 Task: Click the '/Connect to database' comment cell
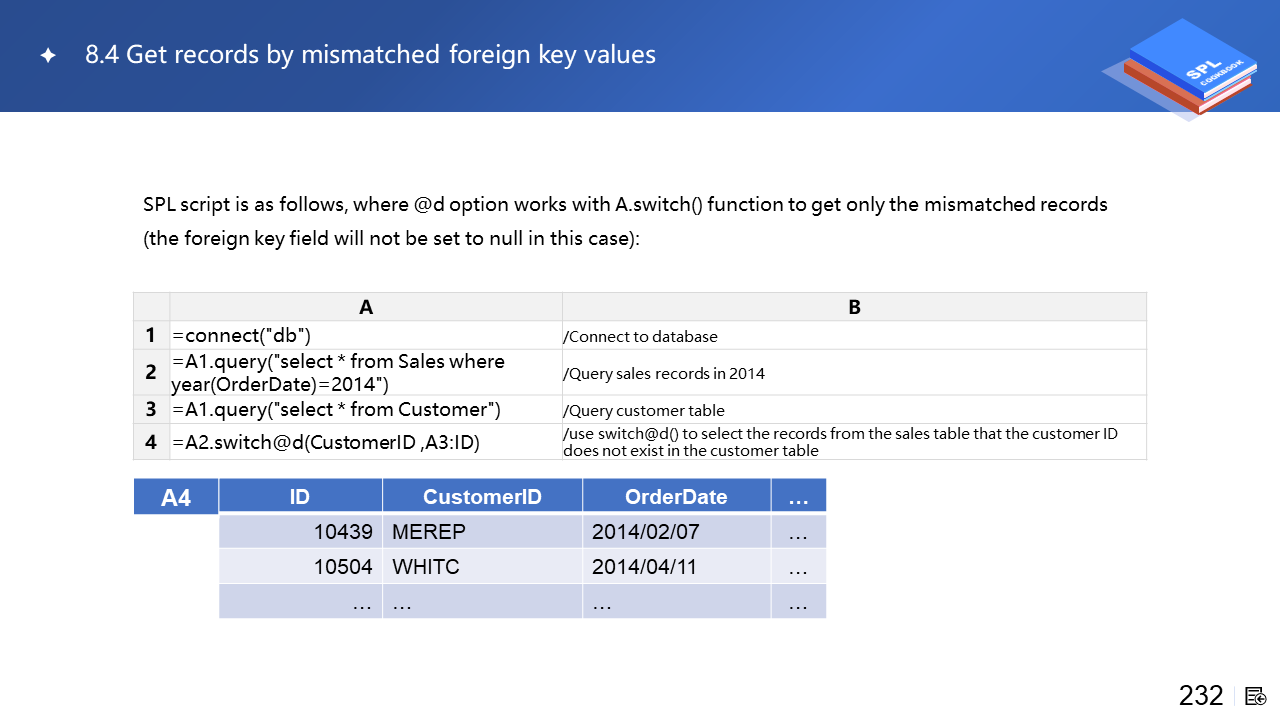[x=854, y=336]
